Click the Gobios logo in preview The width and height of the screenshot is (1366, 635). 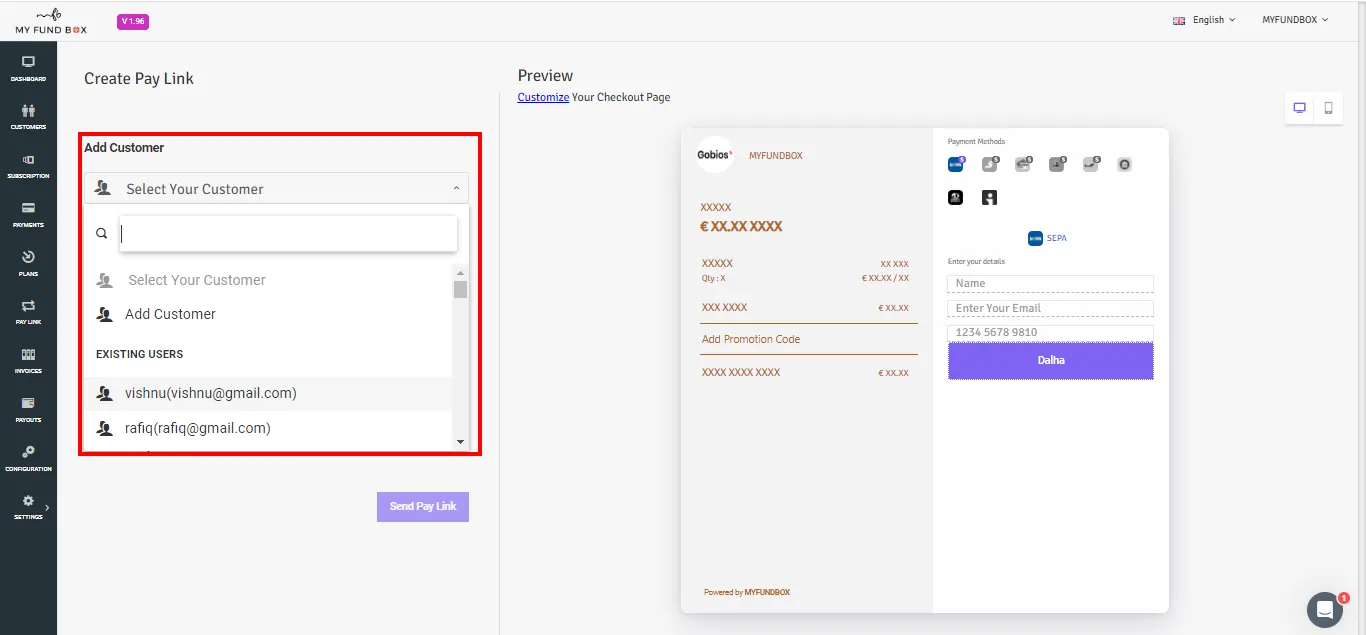[715, 155]
